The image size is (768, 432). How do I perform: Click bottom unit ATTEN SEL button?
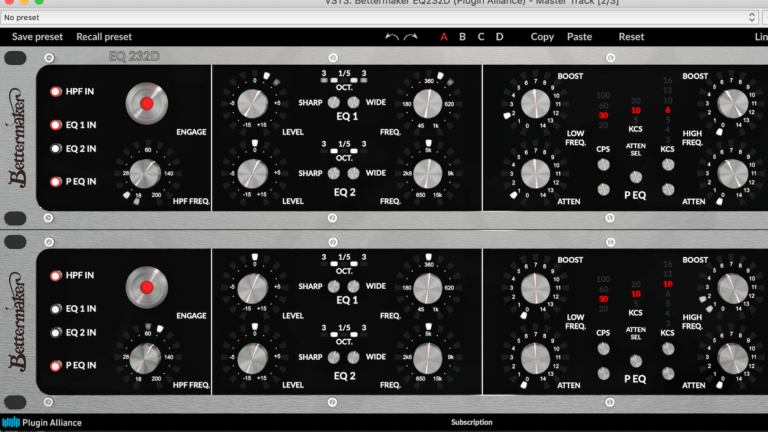[636, 361]
